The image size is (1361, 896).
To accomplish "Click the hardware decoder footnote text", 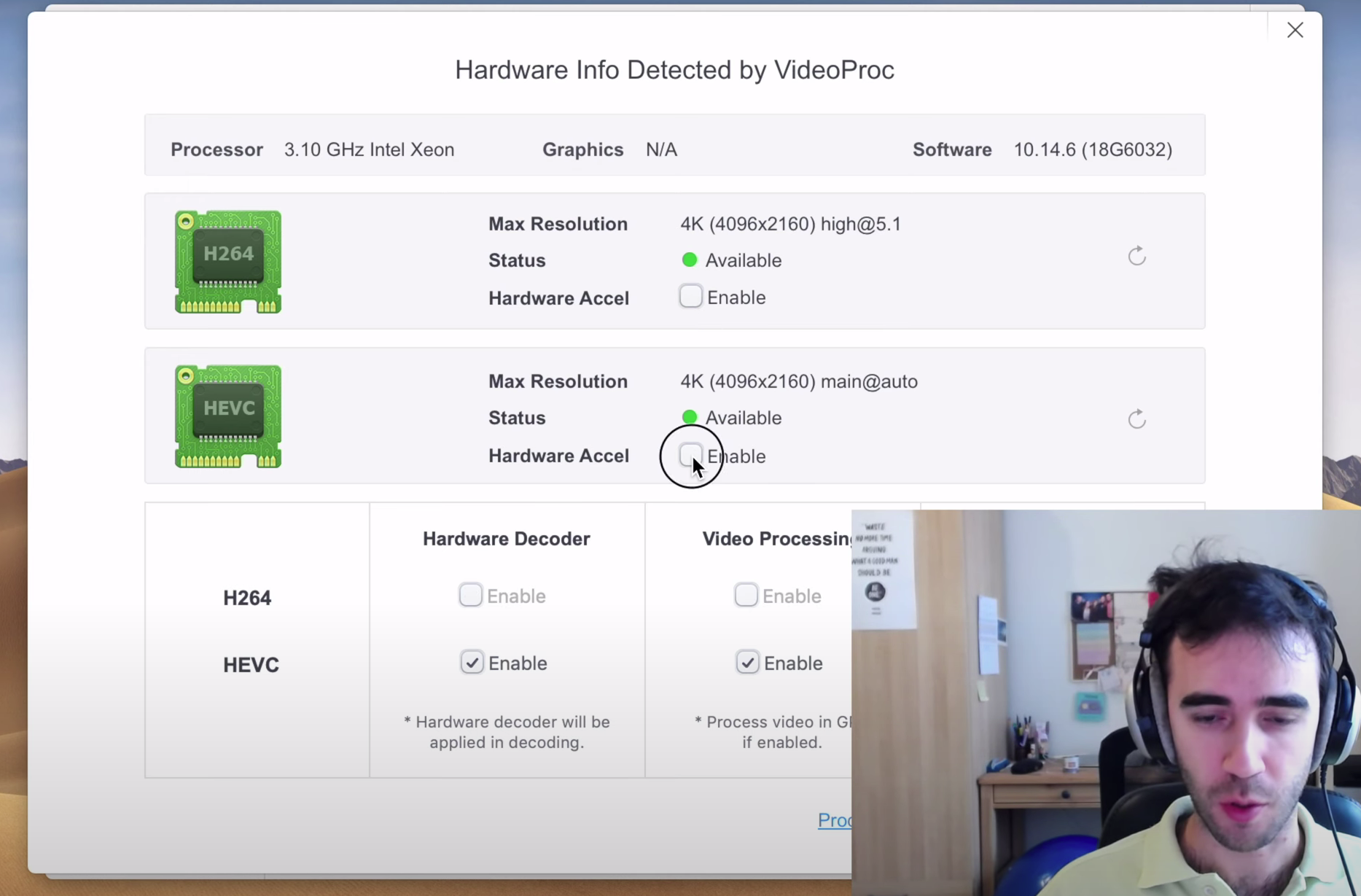I will click(507, 732).
